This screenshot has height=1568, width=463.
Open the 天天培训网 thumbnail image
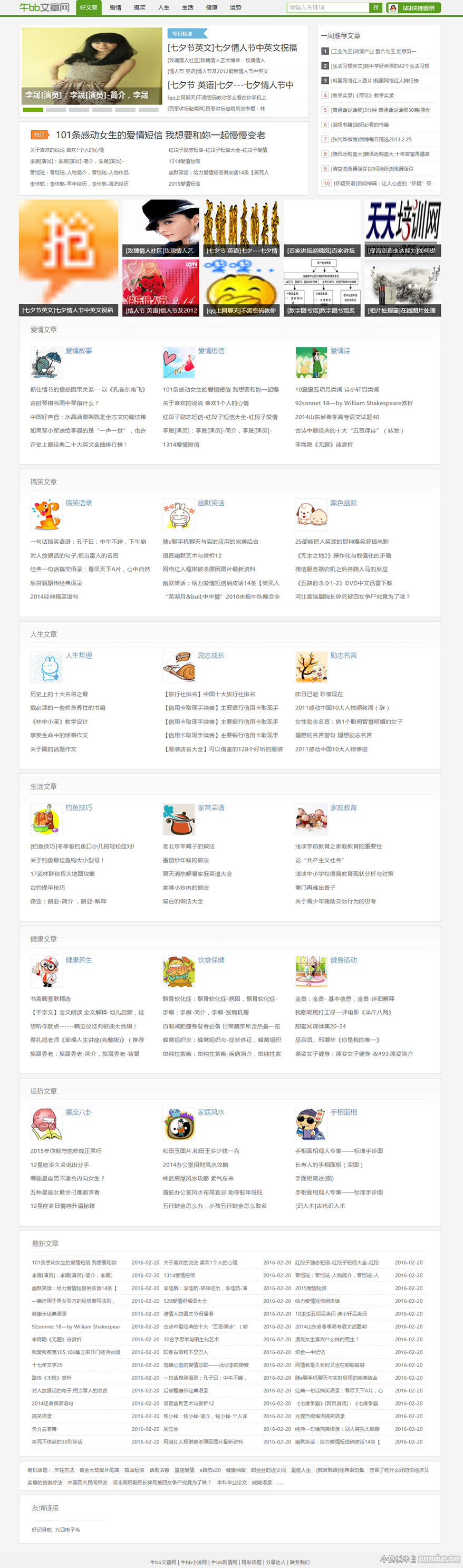coord(402,228)
